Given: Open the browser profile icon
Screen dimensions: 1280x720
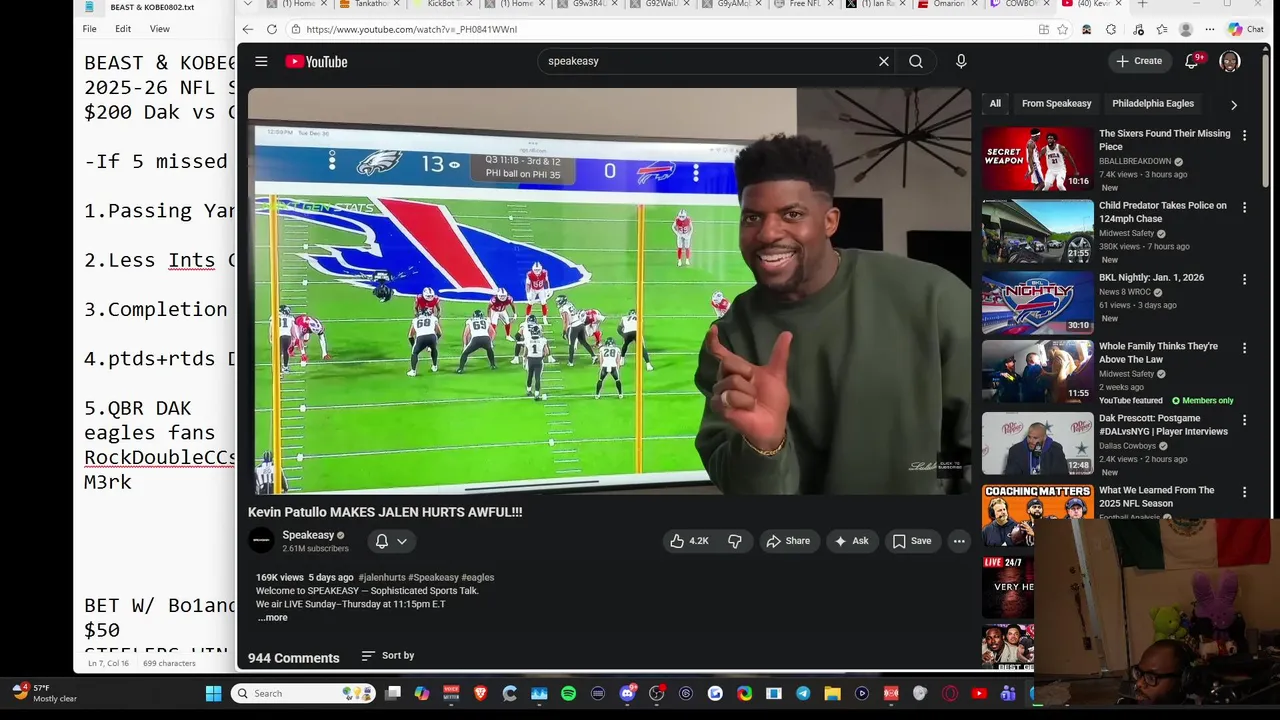Looking at the screenshot, I should [1186, 30].
